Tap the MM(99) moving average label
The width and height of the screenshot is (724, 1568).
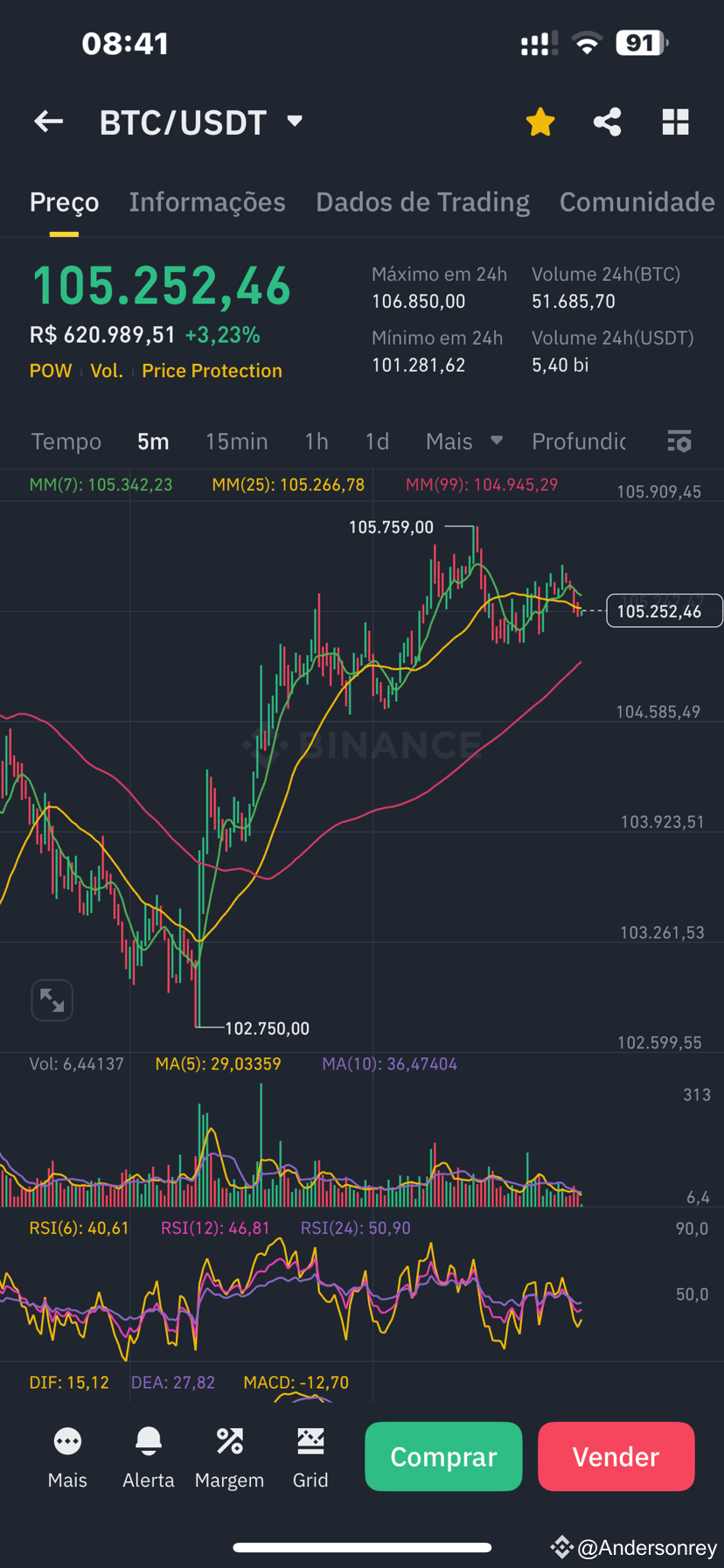(482, 484)
